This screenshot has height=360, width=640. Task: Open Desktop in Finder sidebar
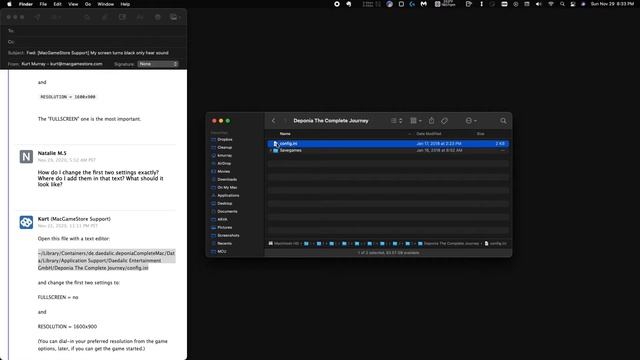pos(224,204)
